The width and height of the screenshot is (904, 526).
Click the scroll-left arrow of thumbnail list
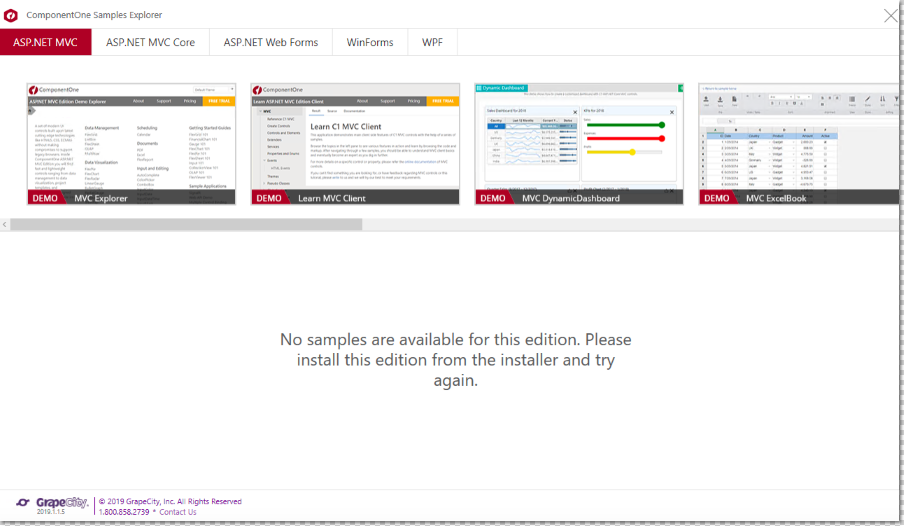coord(5,224)
